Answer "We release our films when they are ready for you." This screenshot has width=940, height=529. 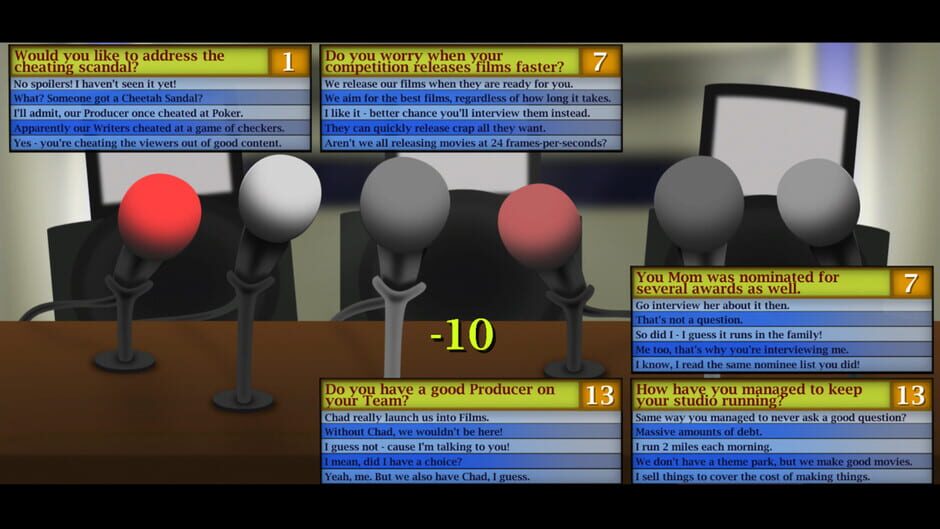click(x=471, y=84)
